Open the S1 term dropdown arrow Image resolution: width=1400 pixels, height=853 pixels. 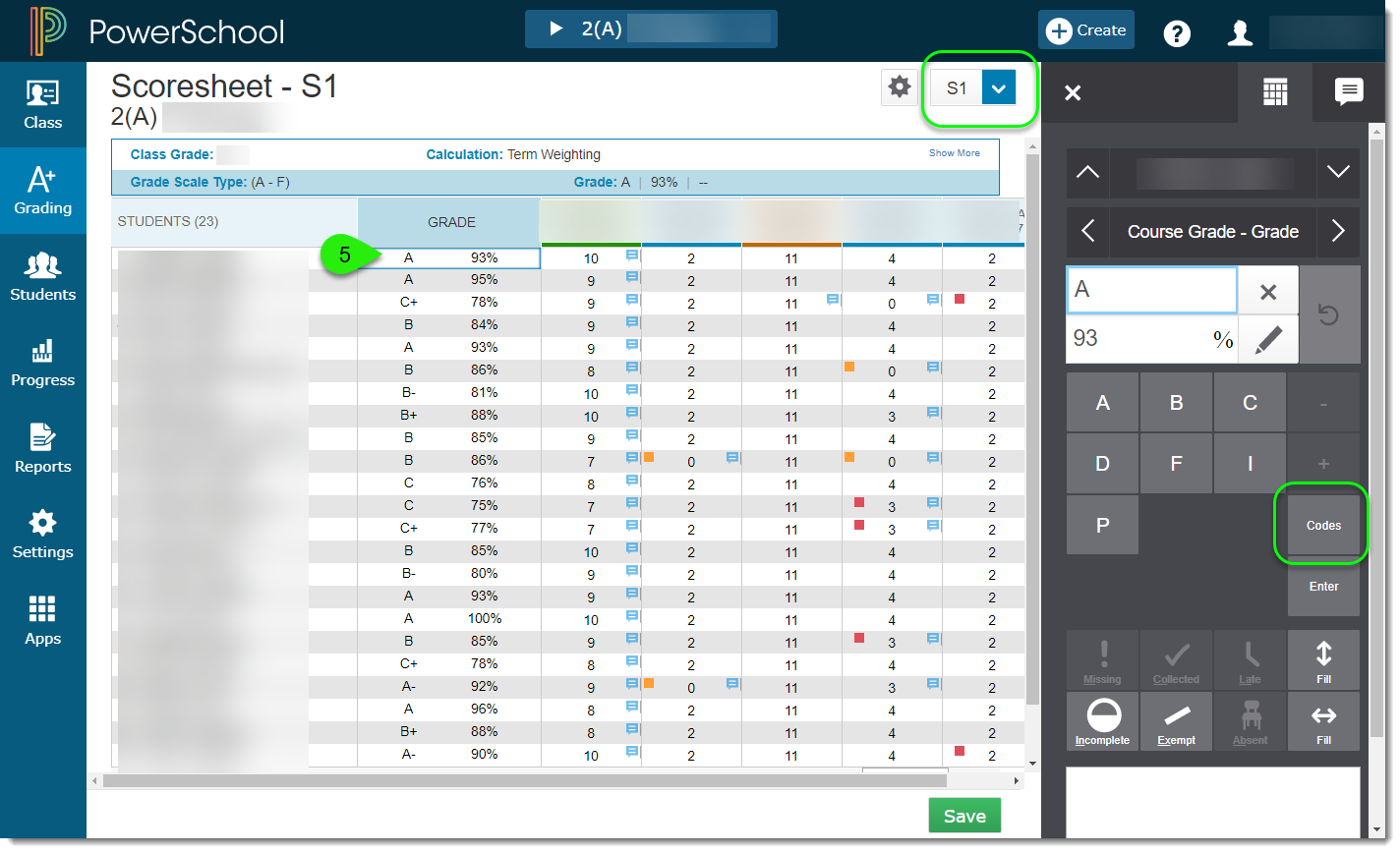click(998, 88)
